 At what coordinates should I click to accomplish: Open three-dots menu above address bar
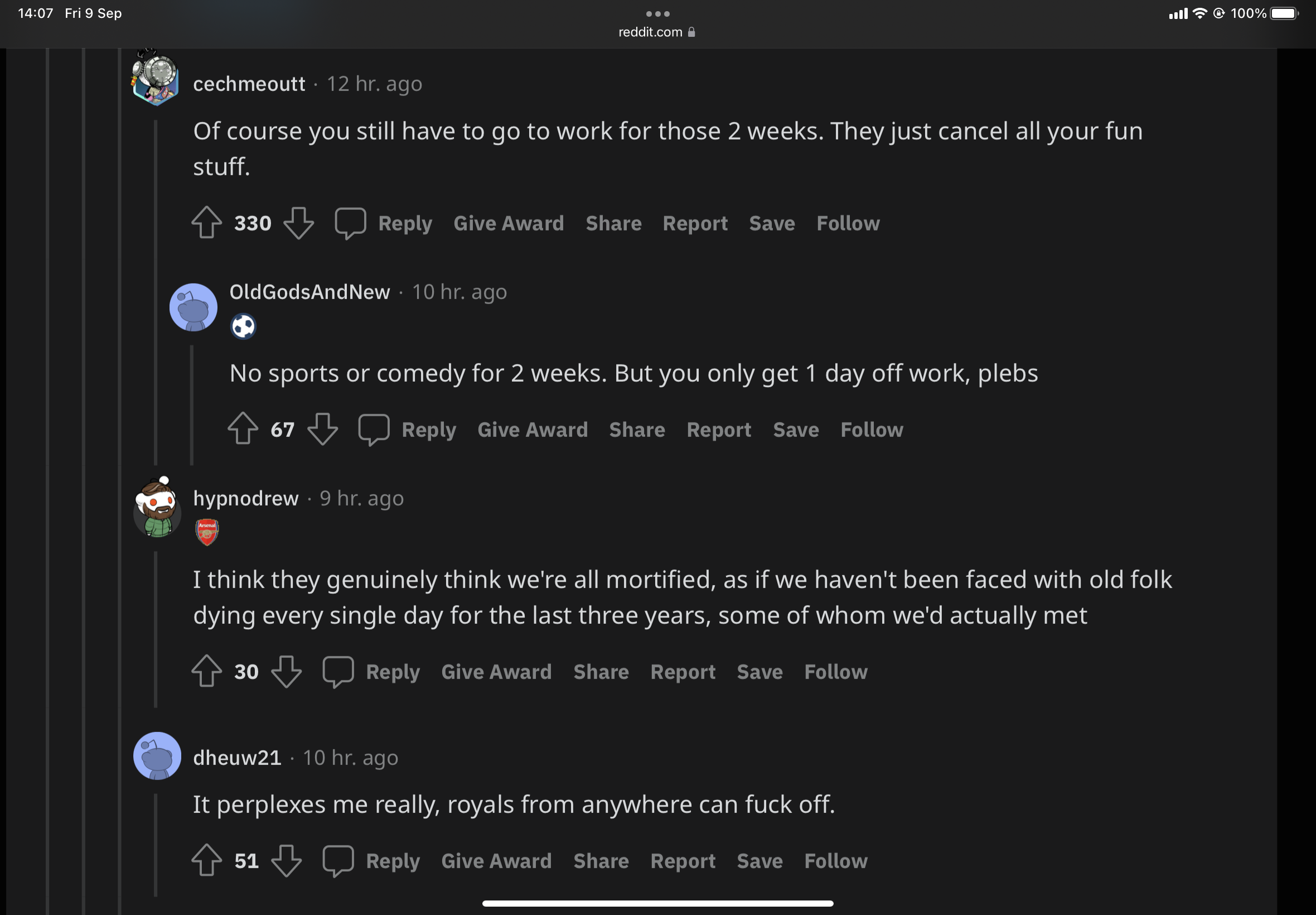click(x=657, y=14)
